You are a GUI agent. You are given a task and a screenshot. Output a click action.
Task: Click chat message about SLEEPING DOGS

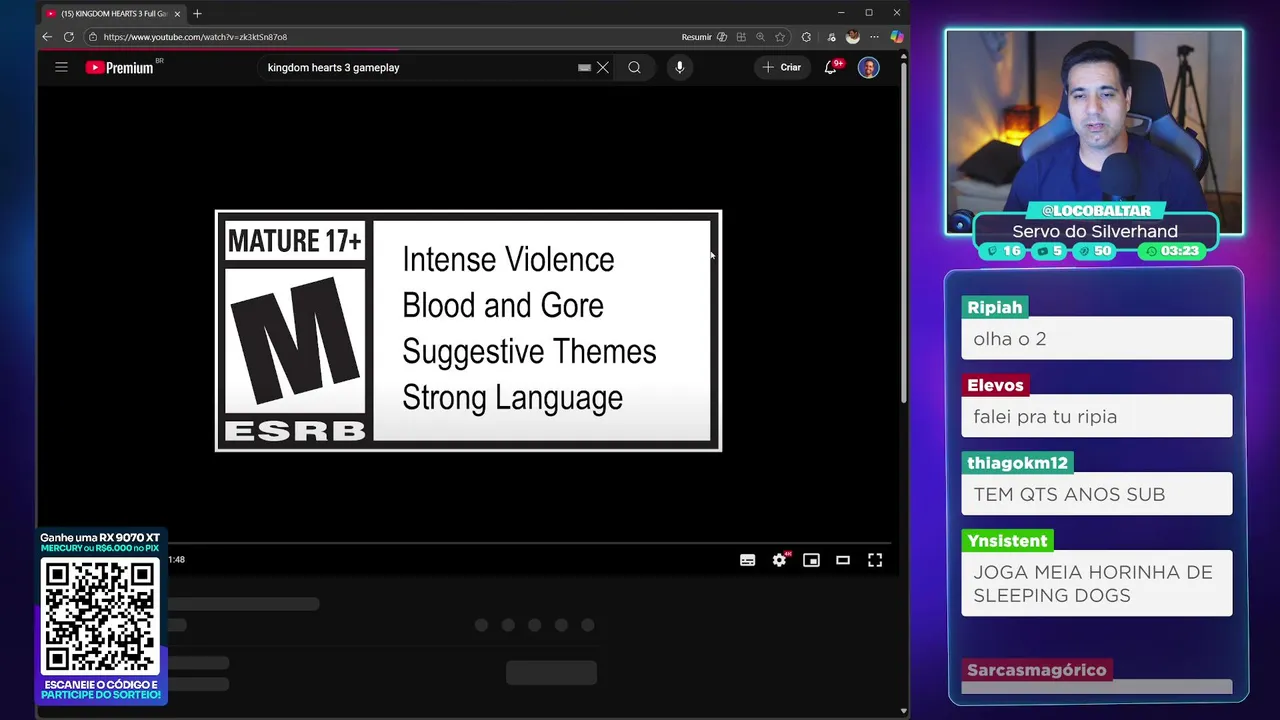1096,583
